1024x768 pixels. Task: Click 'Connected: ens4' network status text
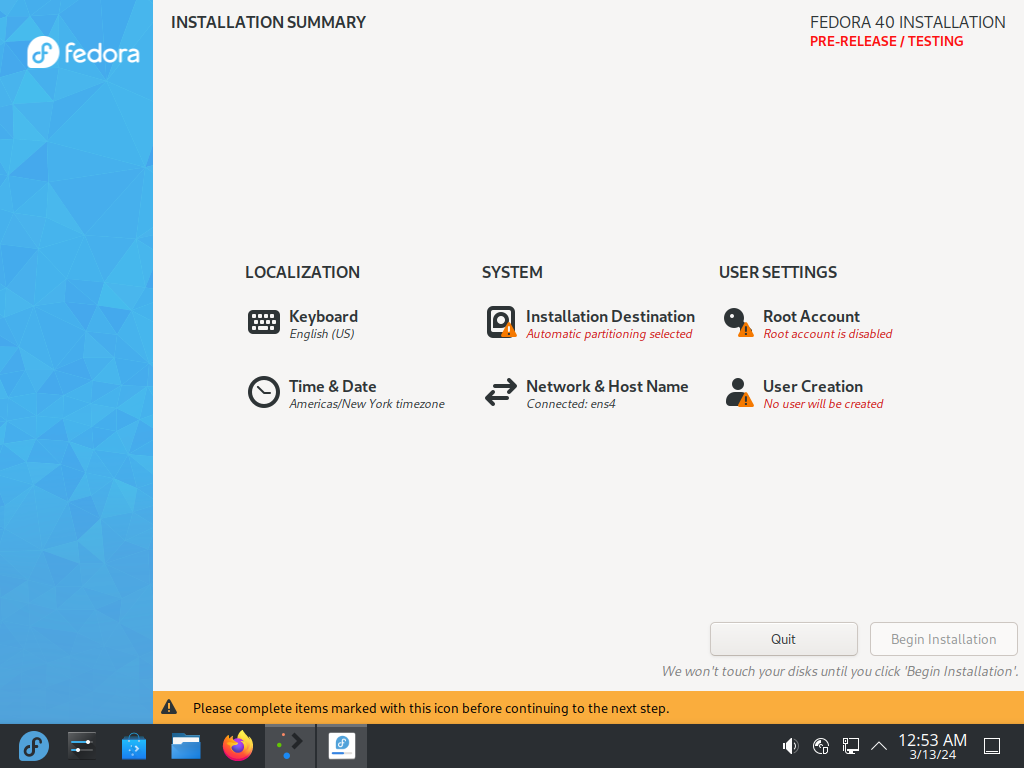[x=571, y=404]
